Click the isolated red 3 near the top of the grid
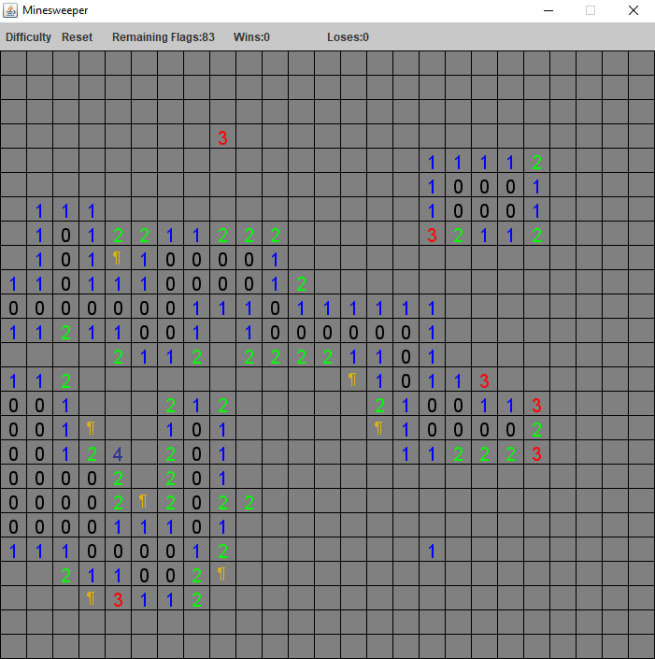 pos(222,137)
